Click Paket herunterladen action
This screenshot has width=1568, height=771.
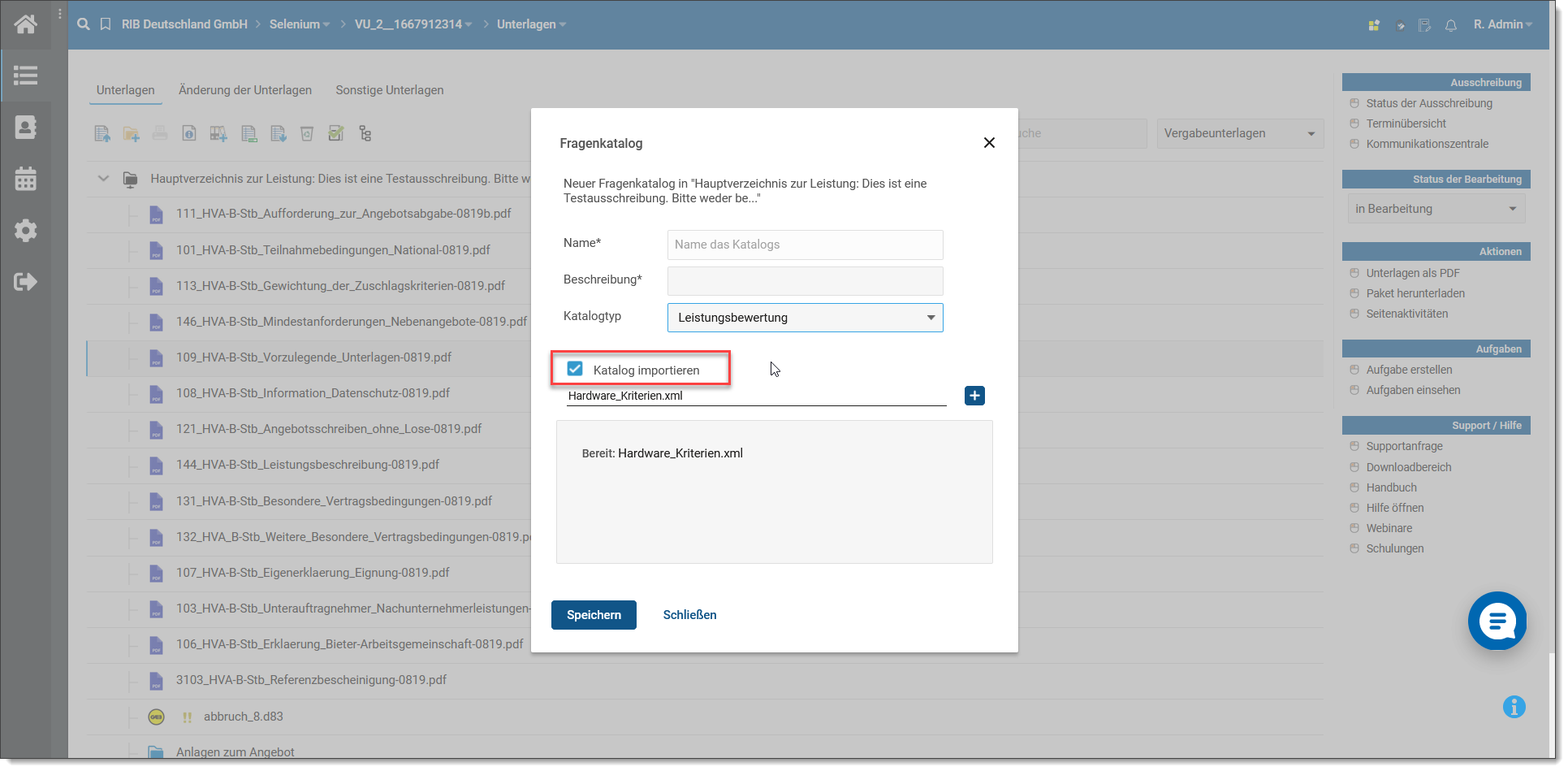coord(1415,293)
